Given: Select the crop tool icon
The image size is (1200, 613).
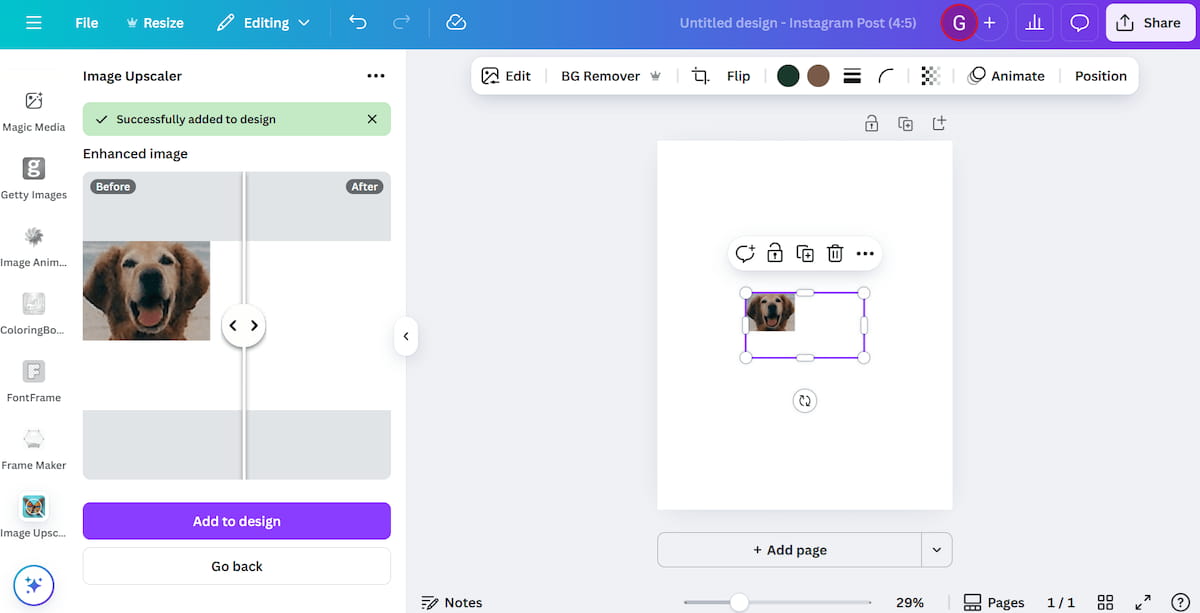Looking at the screenshot, I should coord(701,76).
